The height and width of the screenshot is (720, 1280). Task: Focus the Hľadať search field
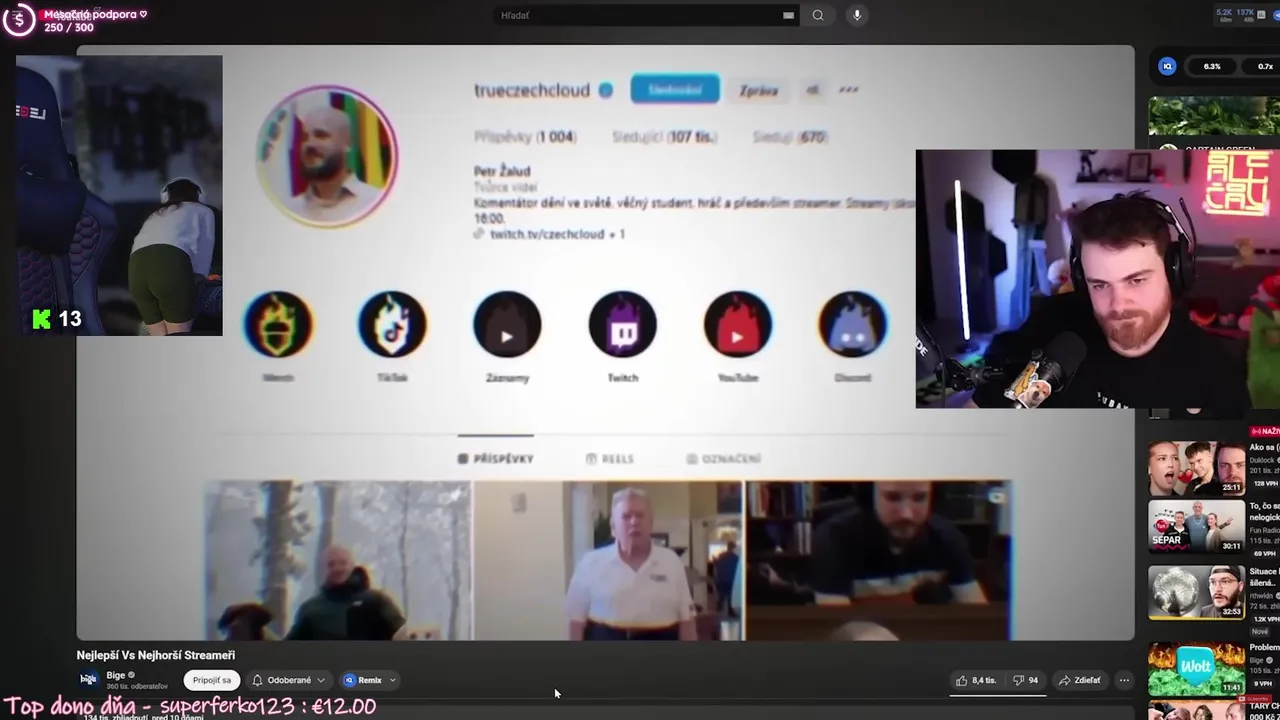coord(640,15)
